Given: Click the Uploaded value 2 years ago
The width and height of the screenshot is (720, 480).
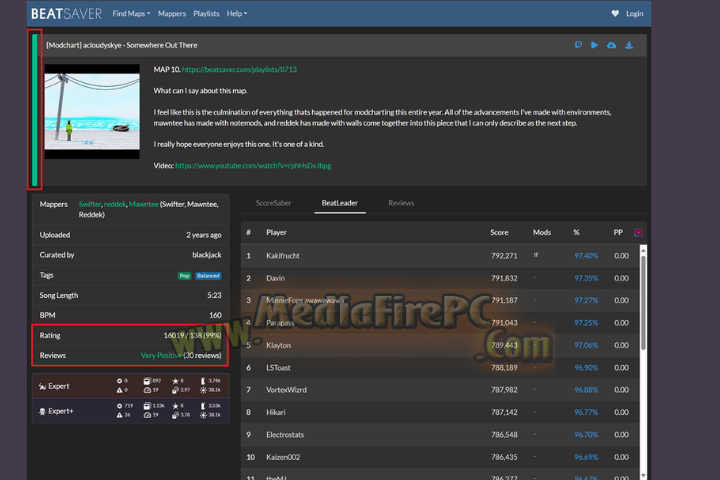Looking at the screenshot, I should (x=204, y=235).
